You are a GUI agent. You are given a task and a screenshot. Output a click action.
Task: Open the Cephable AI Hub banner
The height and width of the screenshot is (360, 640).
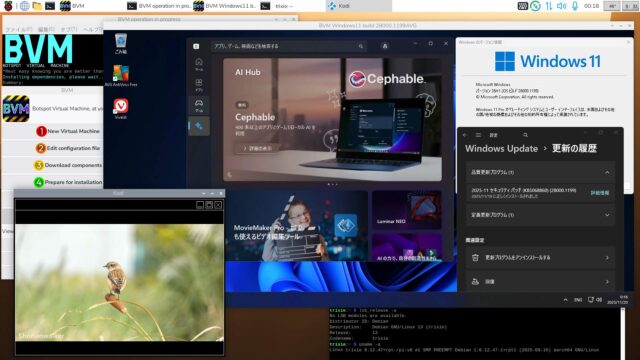pyautogui.click(x=332, y=119)
